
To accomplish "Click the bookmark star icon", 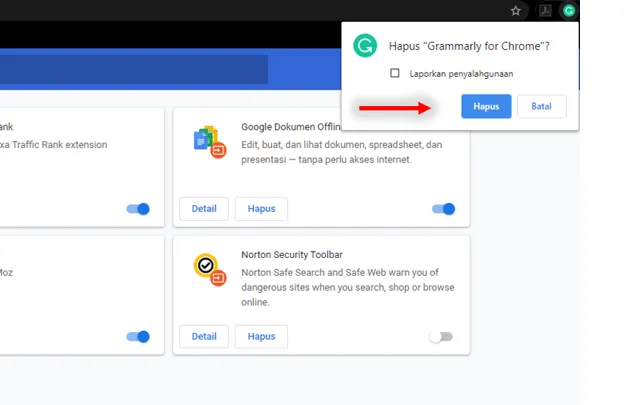I will (515, 11).
